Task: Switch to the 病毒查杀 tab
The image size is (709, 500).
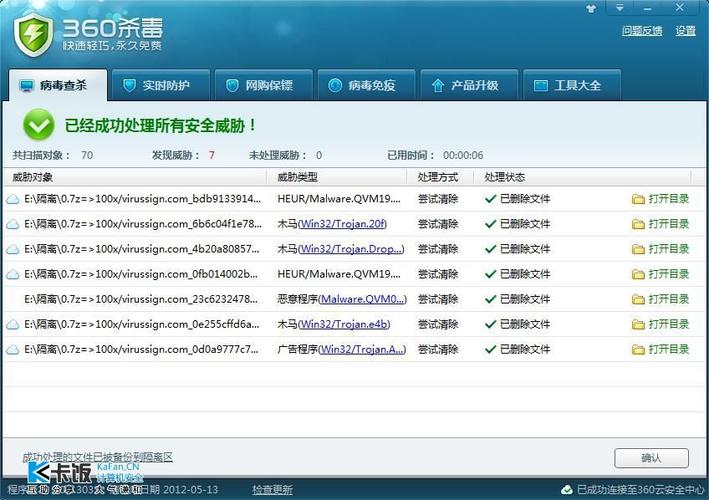Action: pyautogui.click(x=58, y=85)
